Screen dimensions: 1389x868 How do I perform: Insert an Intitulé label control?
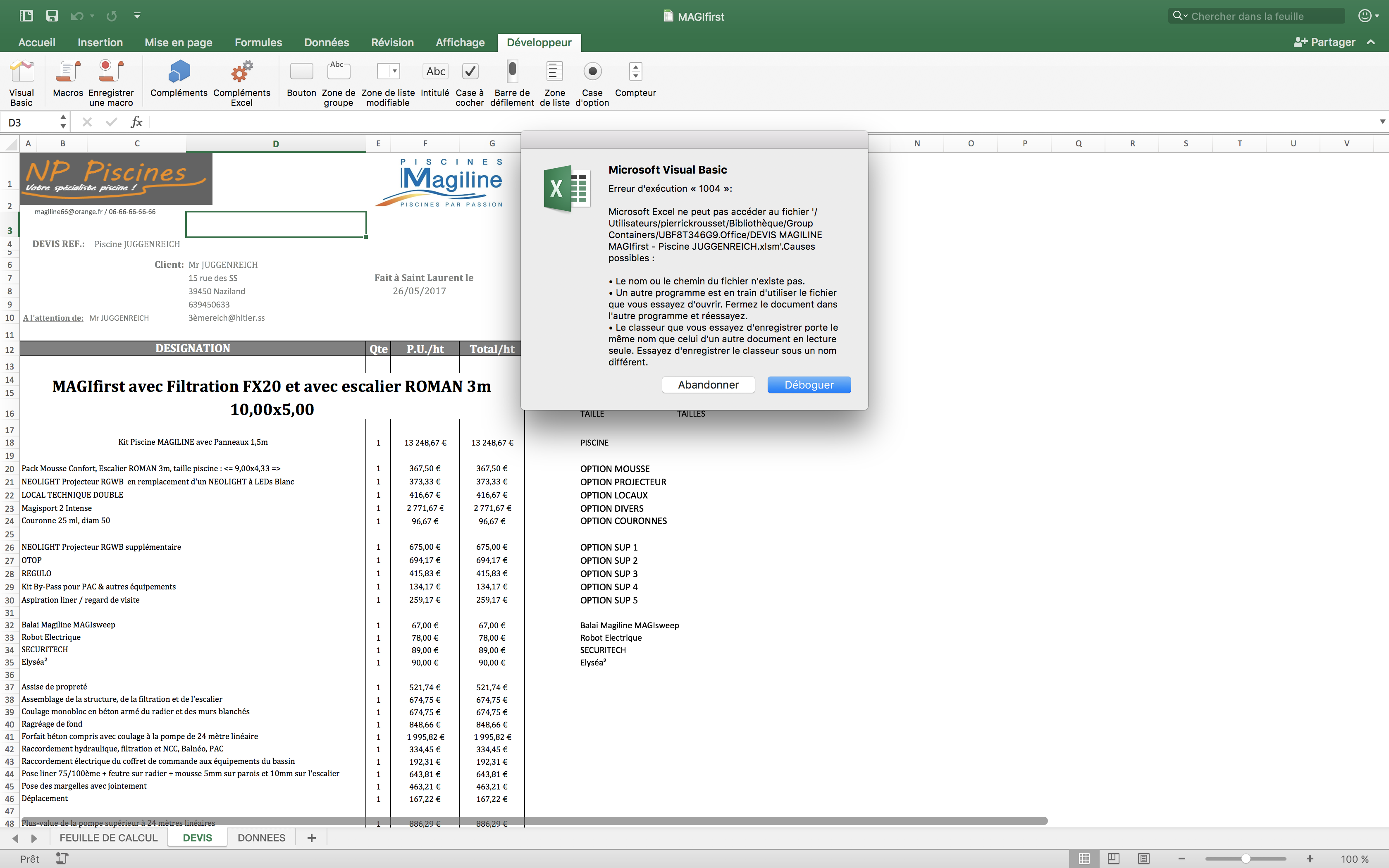[435, 78]
